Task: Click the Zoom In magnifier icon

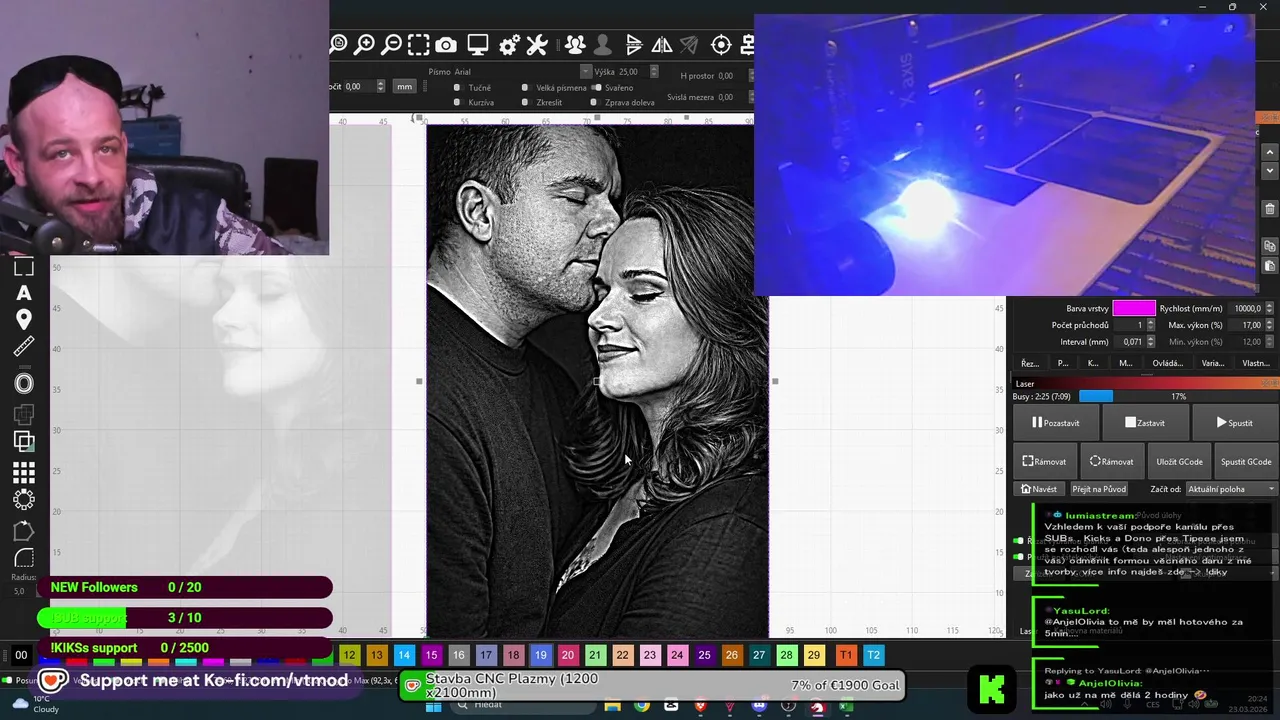Action: click(x=365, y=44)
